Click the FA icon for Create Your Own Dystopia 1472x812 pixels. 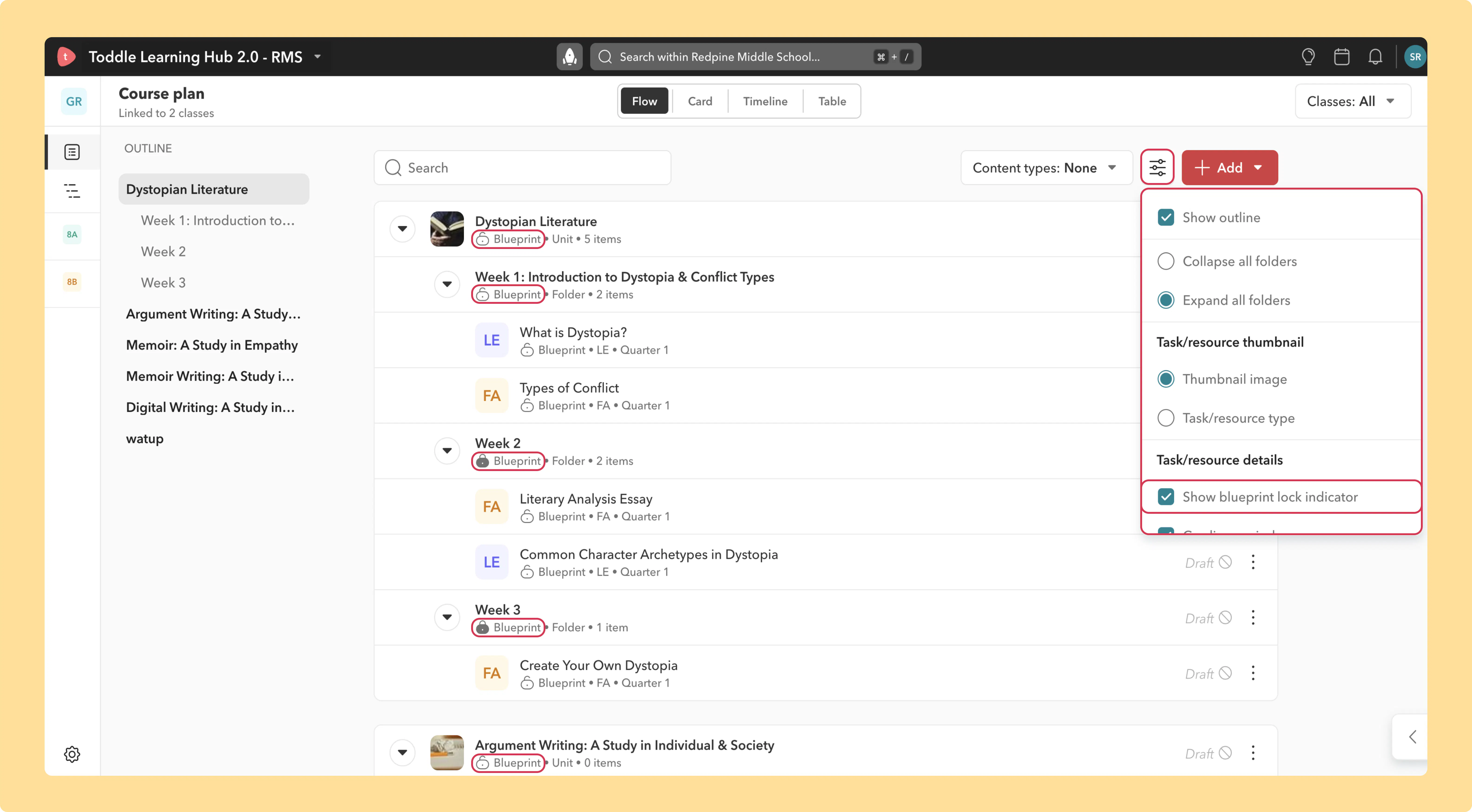[x=491, y=673]
